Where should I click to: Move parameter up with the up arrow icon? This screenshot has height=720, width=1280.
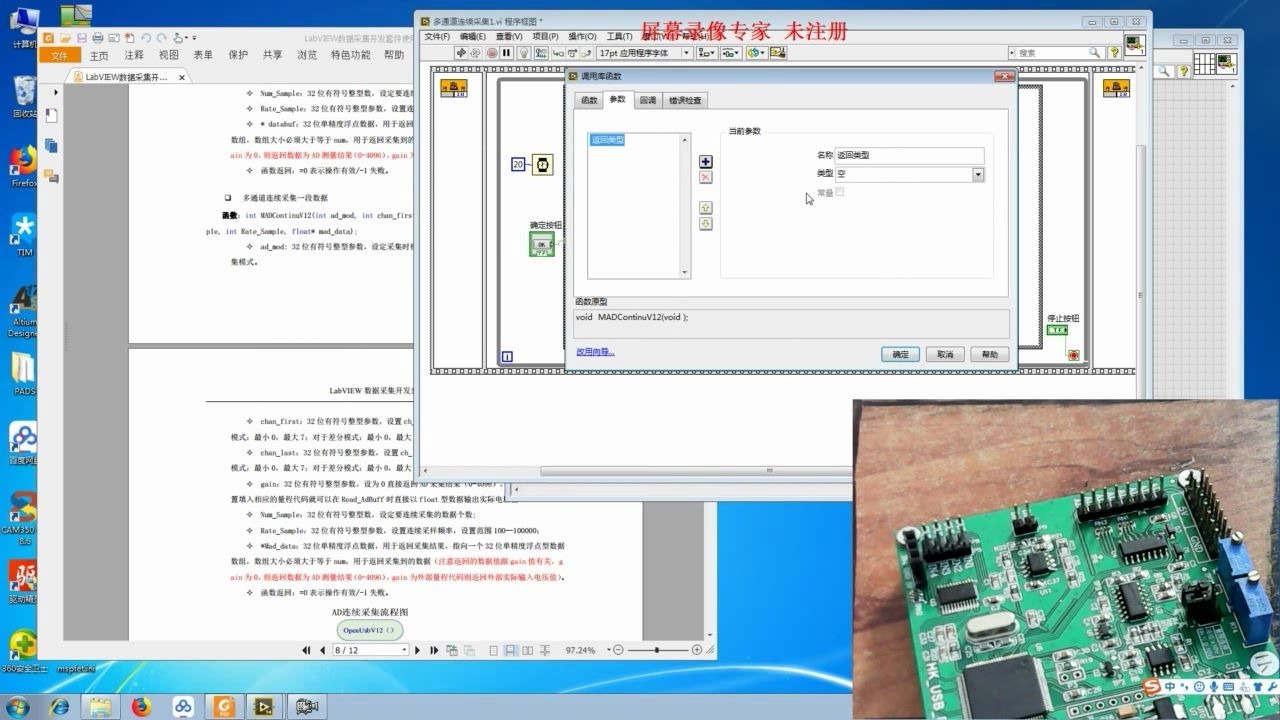(706, 208)
